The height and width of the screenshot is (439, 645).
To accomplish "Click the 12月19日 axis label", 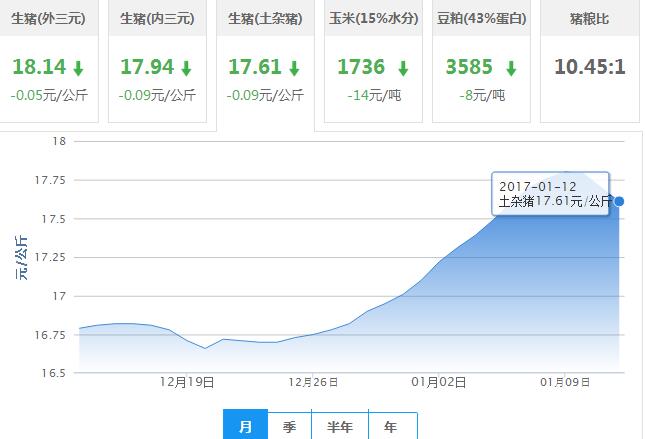I will [x=187, y=382].
